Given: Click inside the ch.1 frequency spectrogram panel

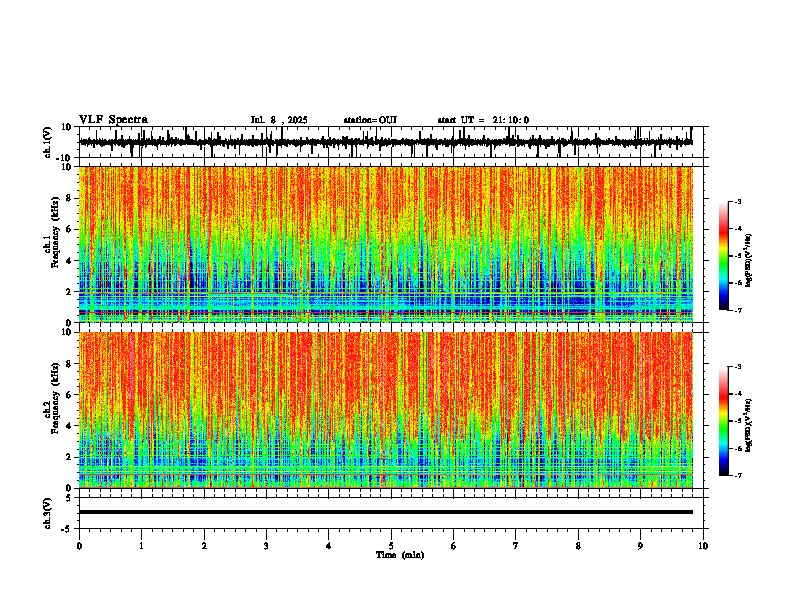Looking at the screenshot, I should click(x=386, y=244).
